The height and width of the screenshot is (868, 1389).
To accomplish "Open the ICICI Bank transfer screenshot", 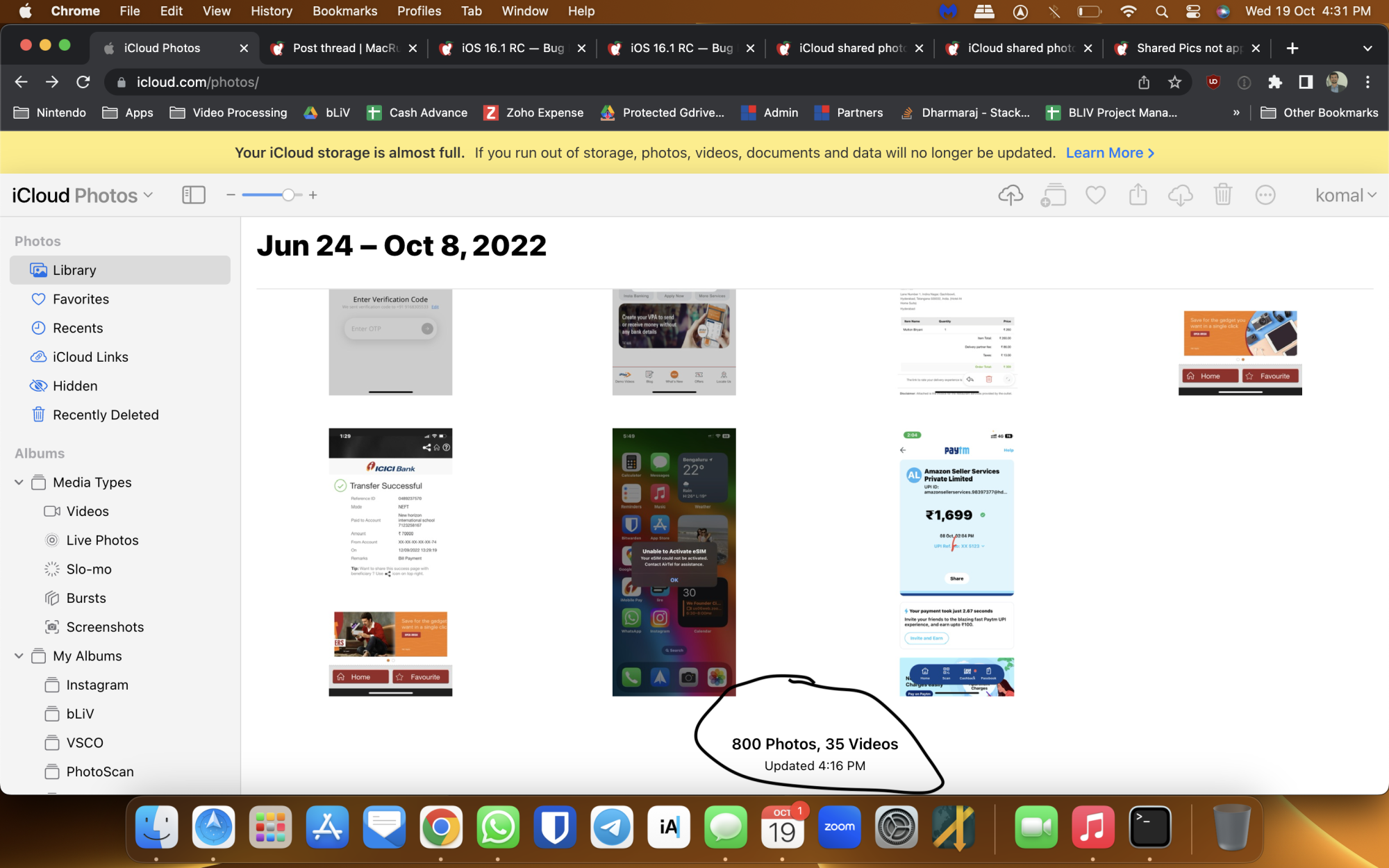I will pos(390,562).
